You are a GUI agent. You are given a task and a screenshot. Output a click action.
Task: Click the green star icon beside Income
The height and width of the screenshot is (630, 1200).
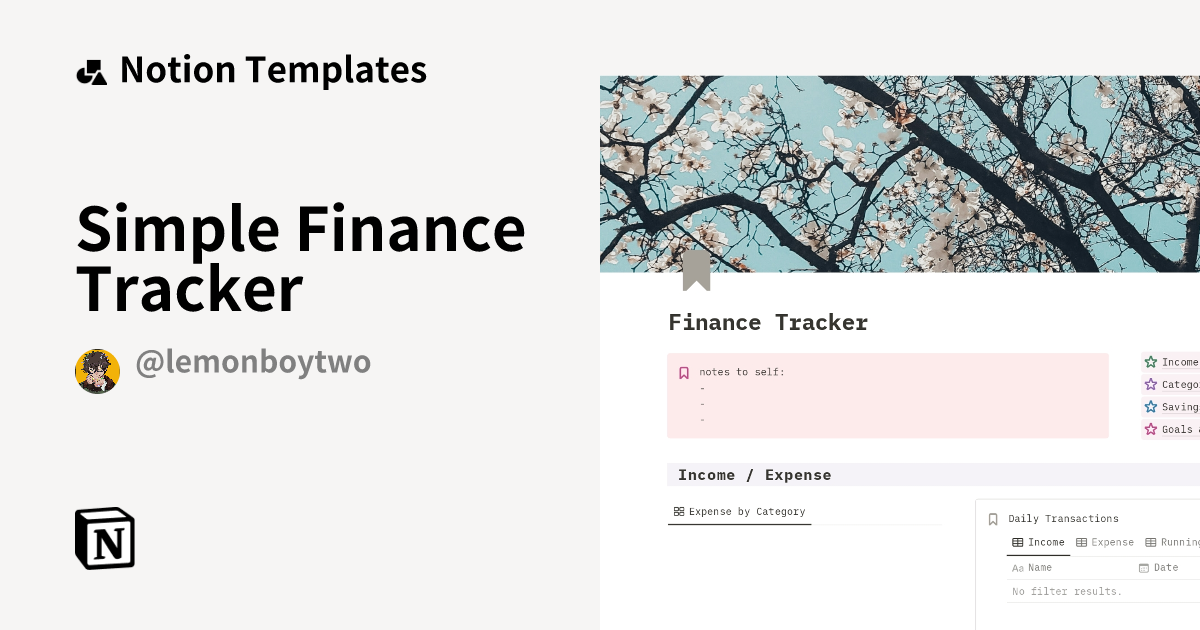pyautogui.click(x=1151, y=362)
